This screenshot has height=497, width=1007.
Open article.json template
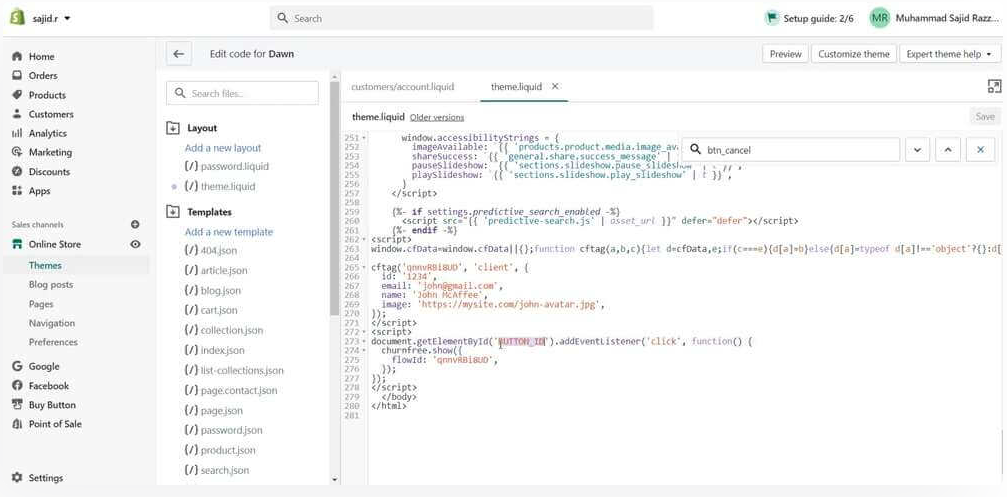tap(223, 270)
